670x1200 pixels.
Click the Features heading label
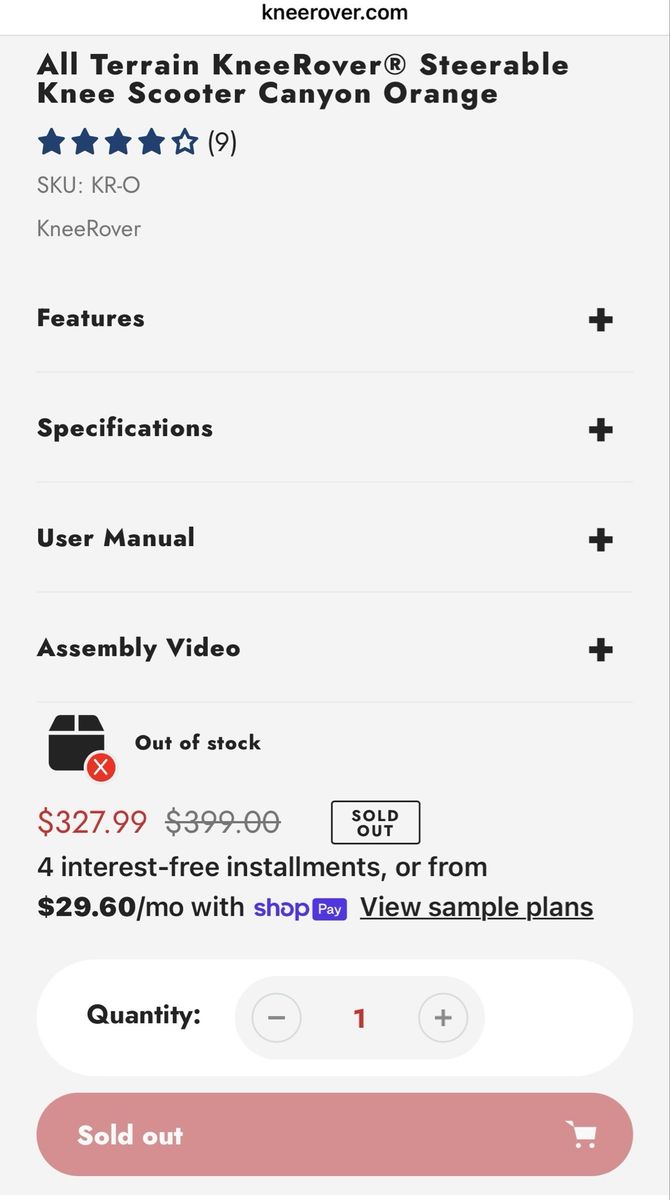[91, 318]
